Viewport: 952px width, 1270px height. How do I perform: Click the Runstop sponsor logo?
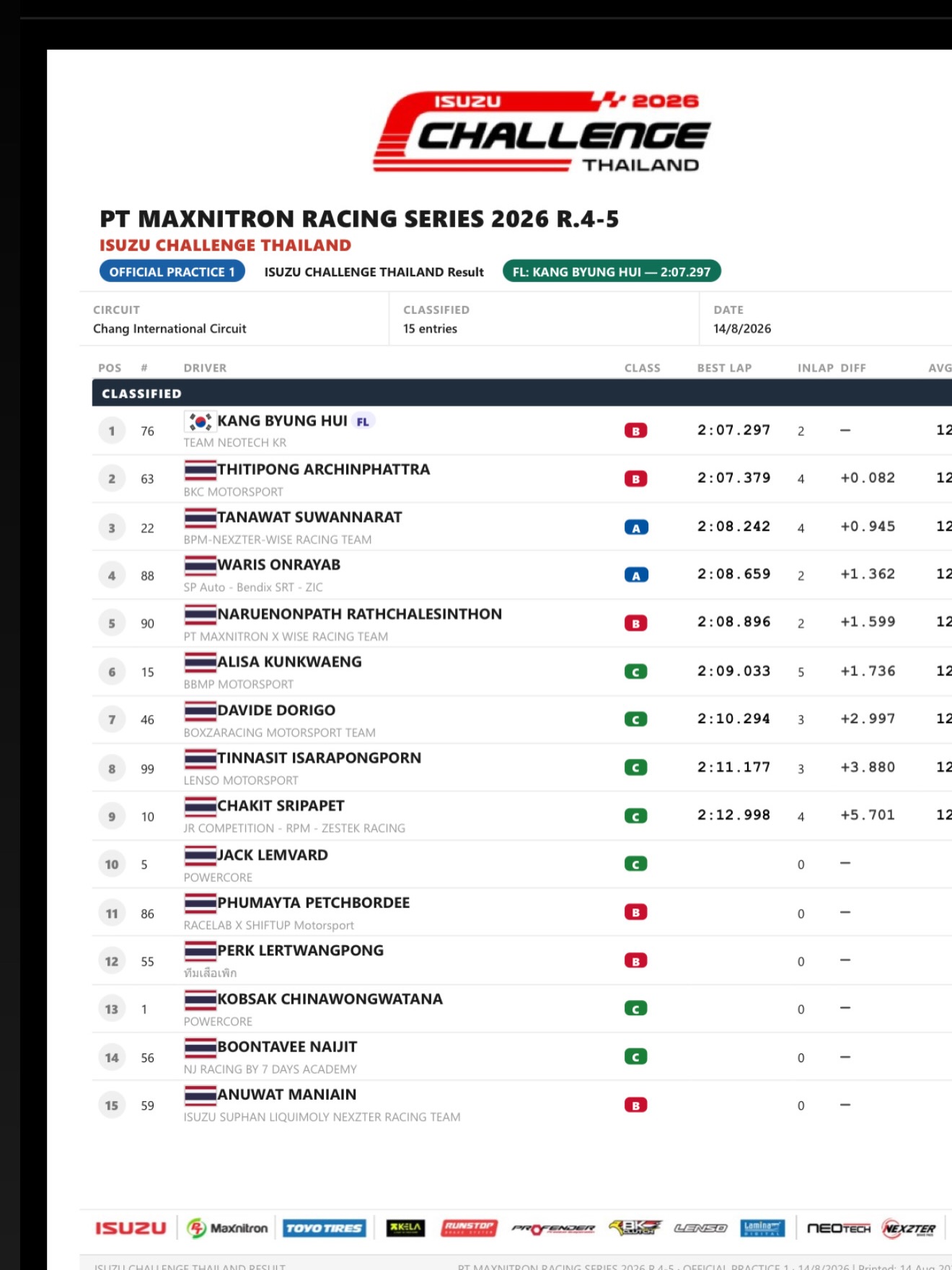(469, 1228)
